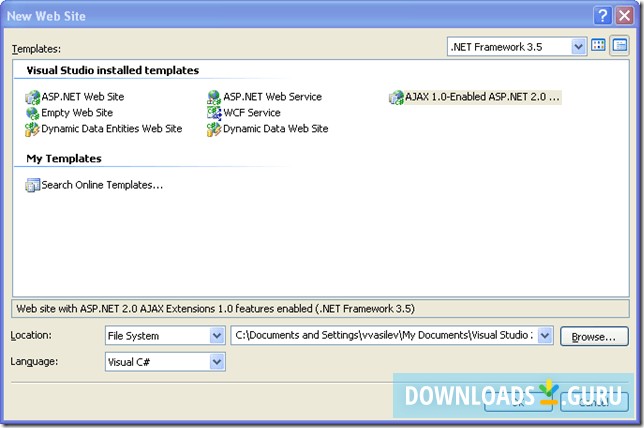Image resolution: width=644 pixels, height=428 pixels.
Task: Click the Help question mark button
Action: [x=603, y=16]
